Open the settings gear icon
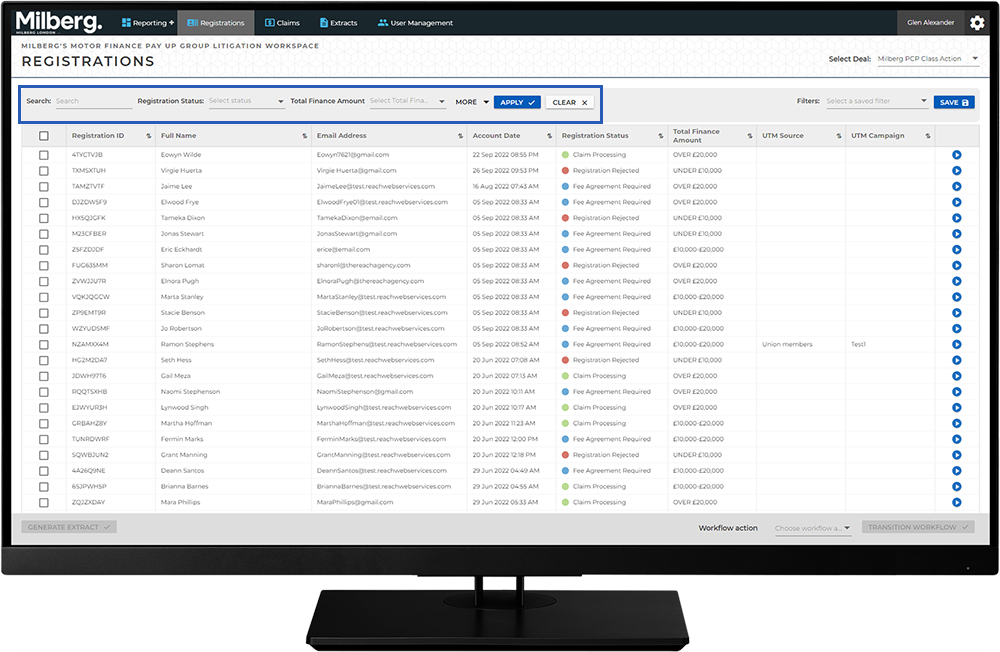 (x=977, y=23)
